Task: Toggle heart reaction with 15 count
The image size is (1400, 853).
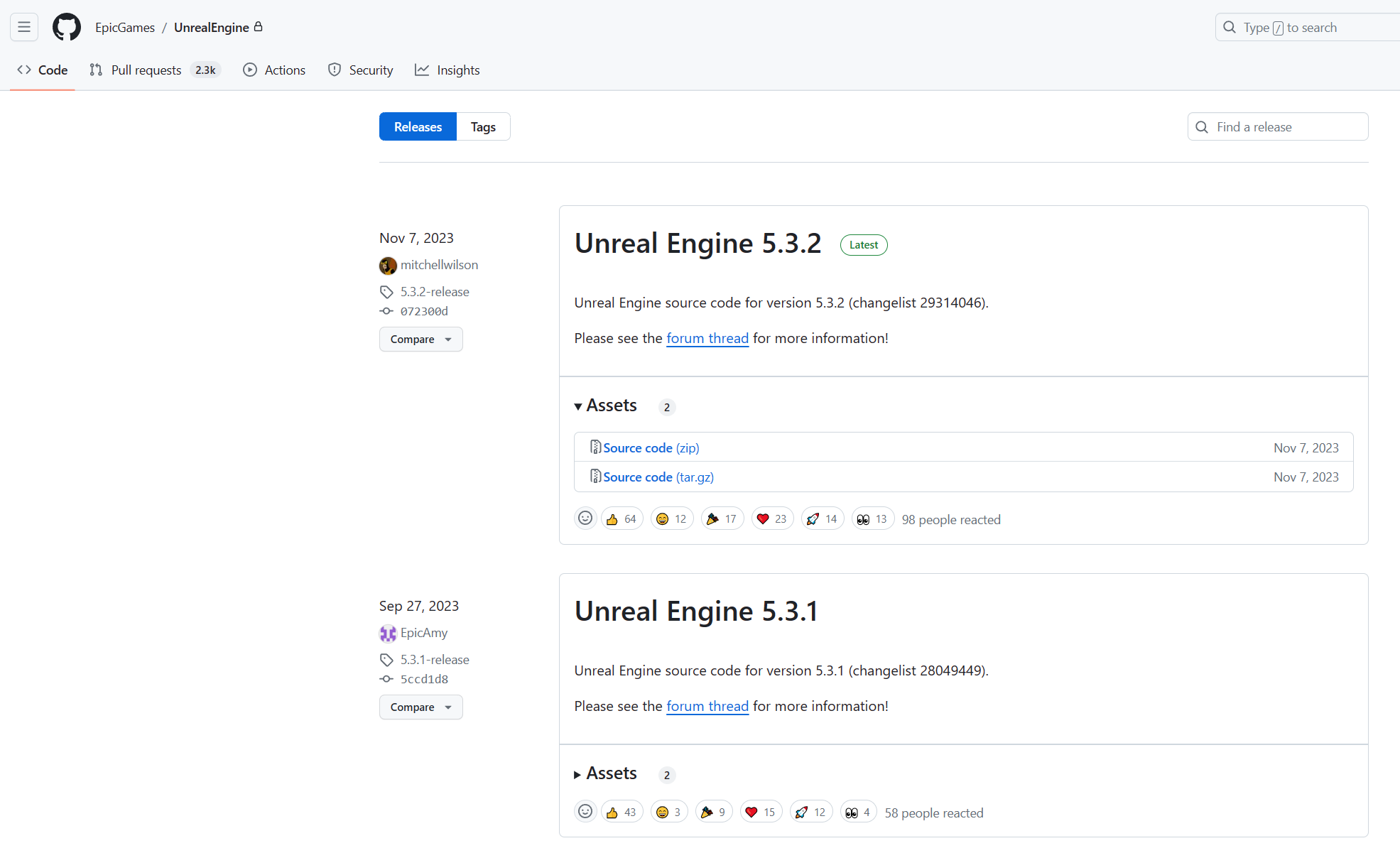Action: tap(761, 813)
